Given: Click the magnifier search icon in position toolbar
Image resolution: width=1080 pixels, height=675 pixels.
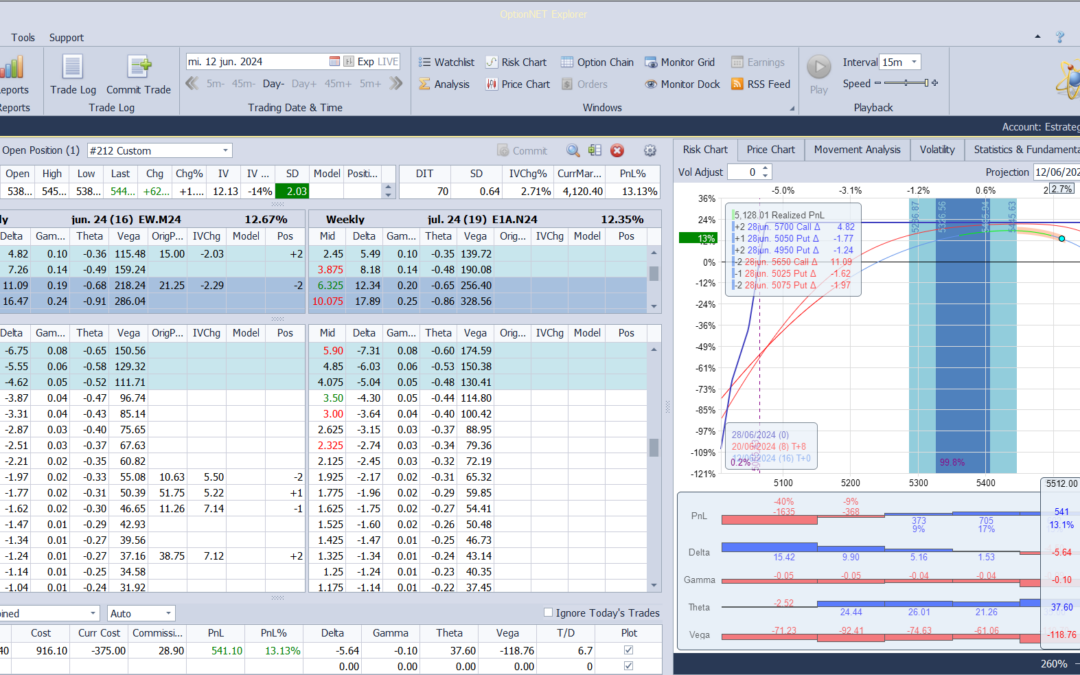Looking at the screenshot, I should pyautogui.click(x=572, y=150).
